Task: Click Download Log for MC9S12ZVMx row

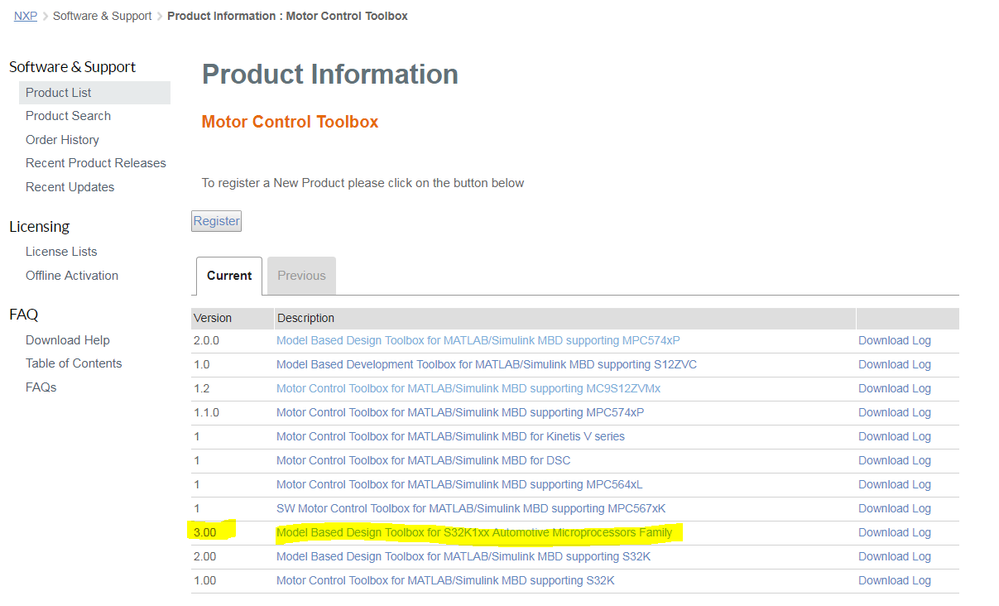Action: point(895,388)
